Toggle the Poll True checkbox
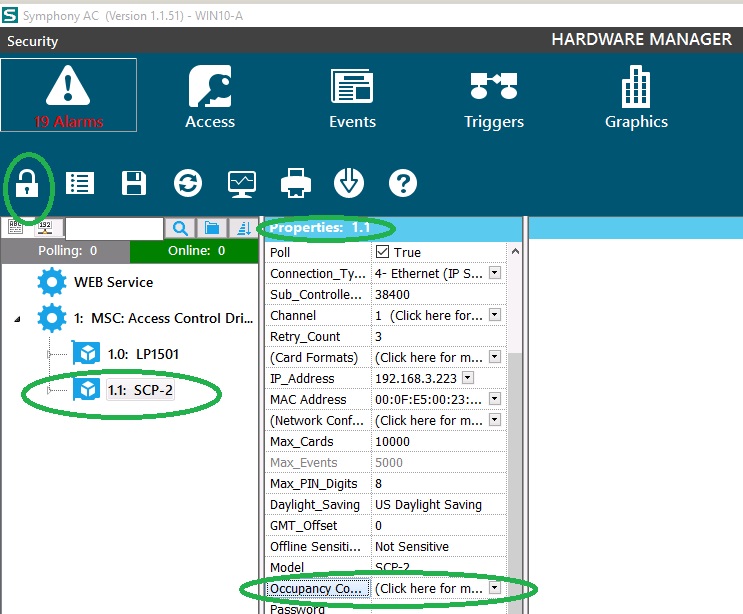 click(x=382, y=252)
